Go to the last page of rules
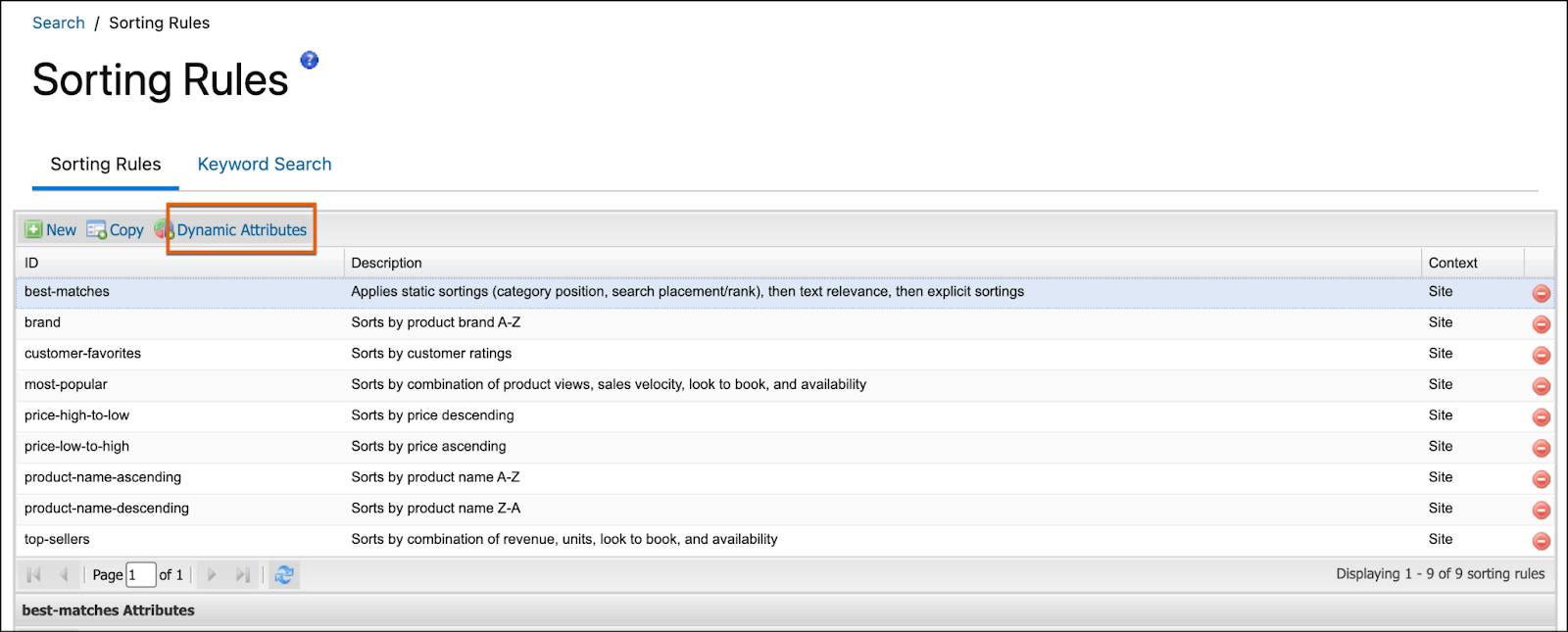 (x=242, y=575)
